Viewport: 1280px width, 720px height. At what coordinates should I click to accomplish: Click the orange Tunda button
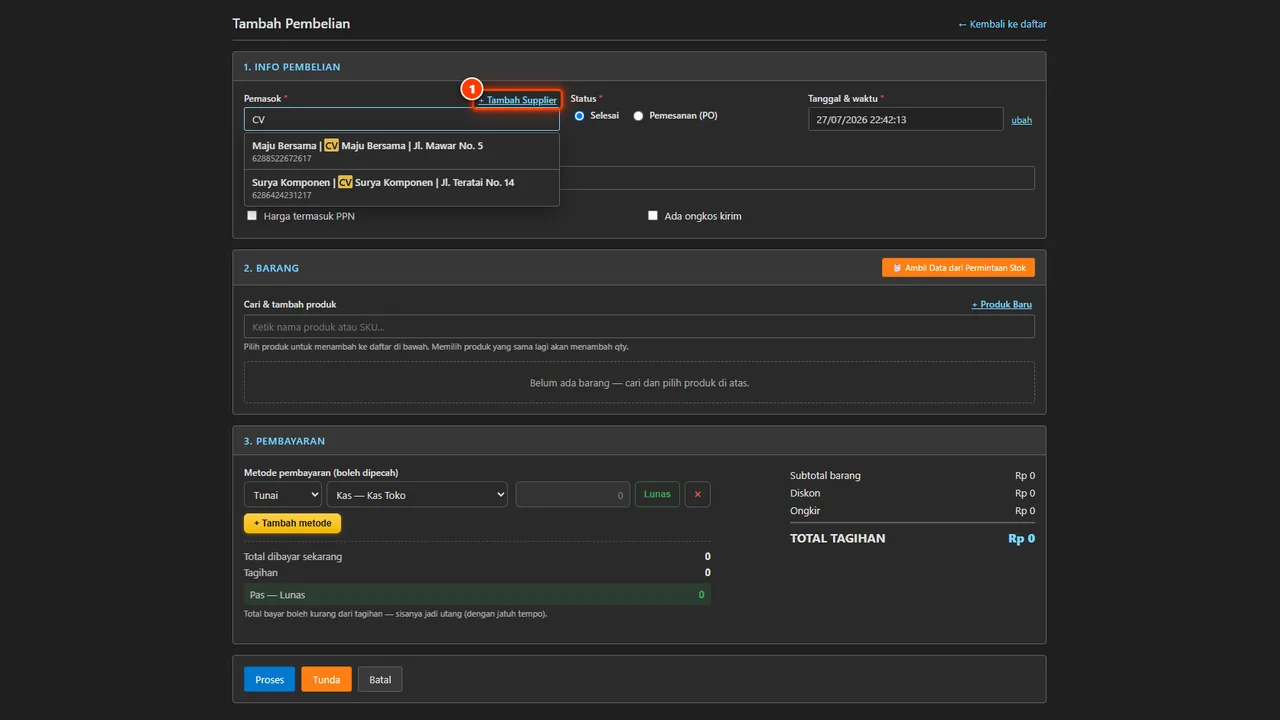pos(326,680)
